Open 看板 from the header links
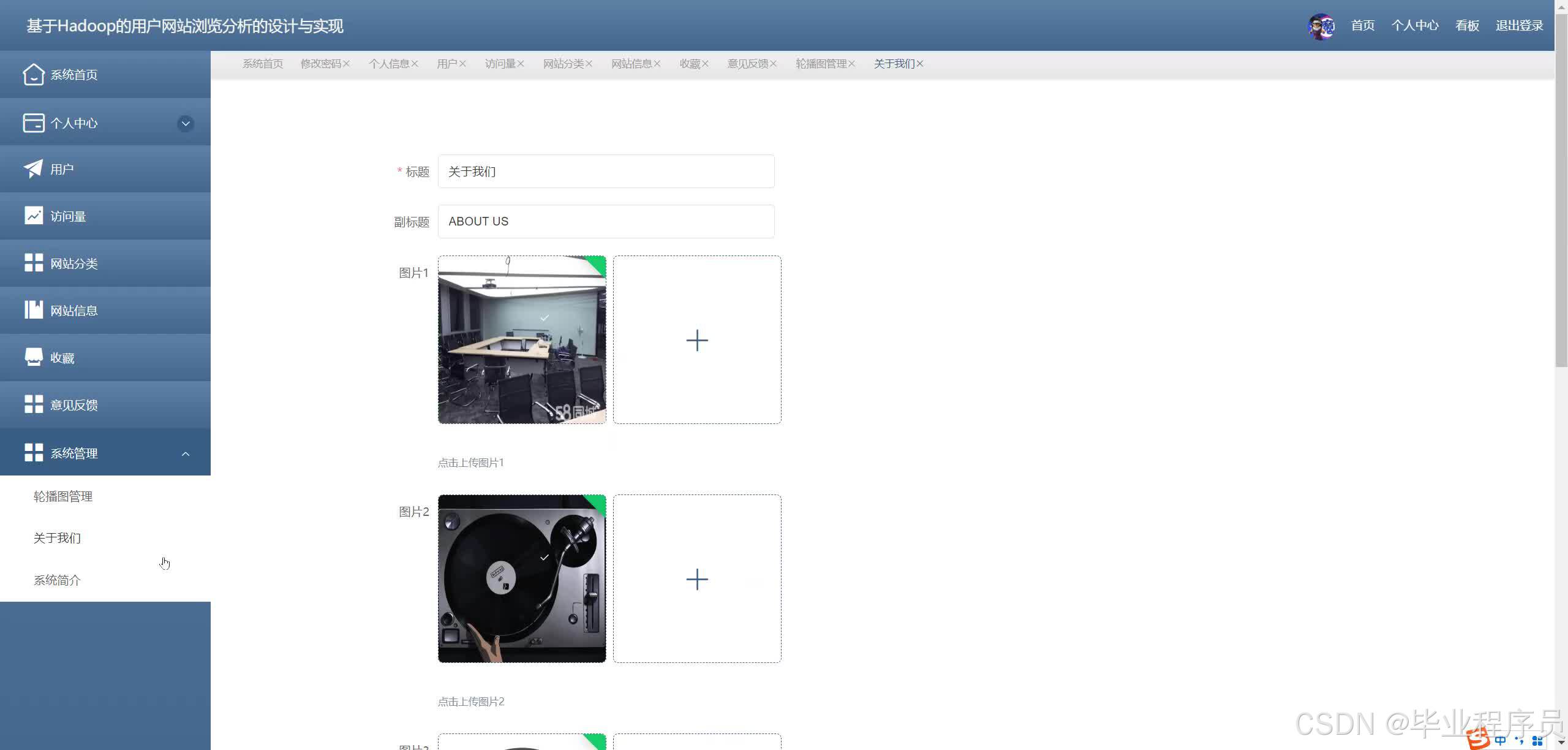Viewport: 1568px width, 750px height. pos(1467,26)
